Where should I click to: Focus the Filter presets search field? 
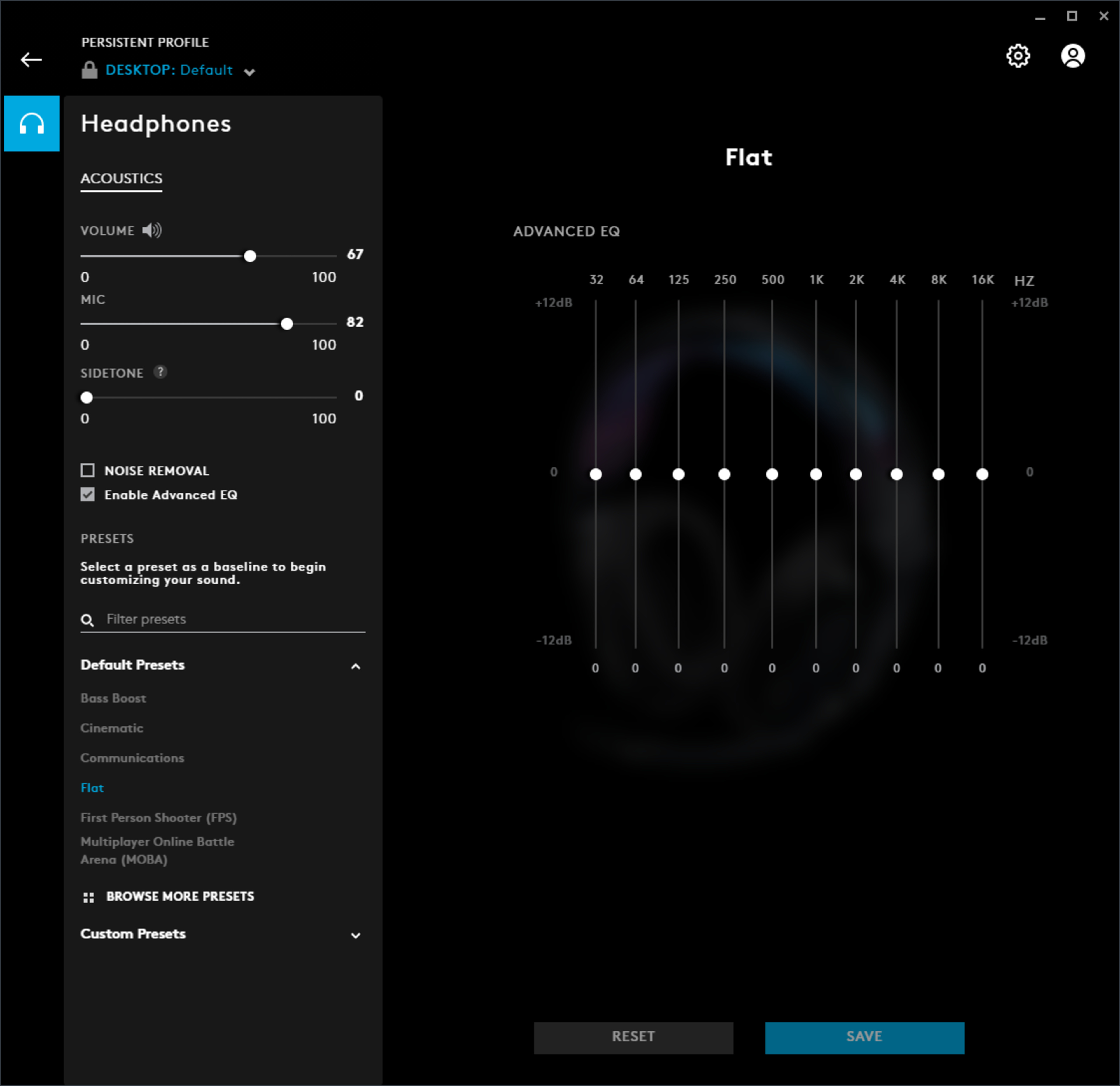pos(229,619)
